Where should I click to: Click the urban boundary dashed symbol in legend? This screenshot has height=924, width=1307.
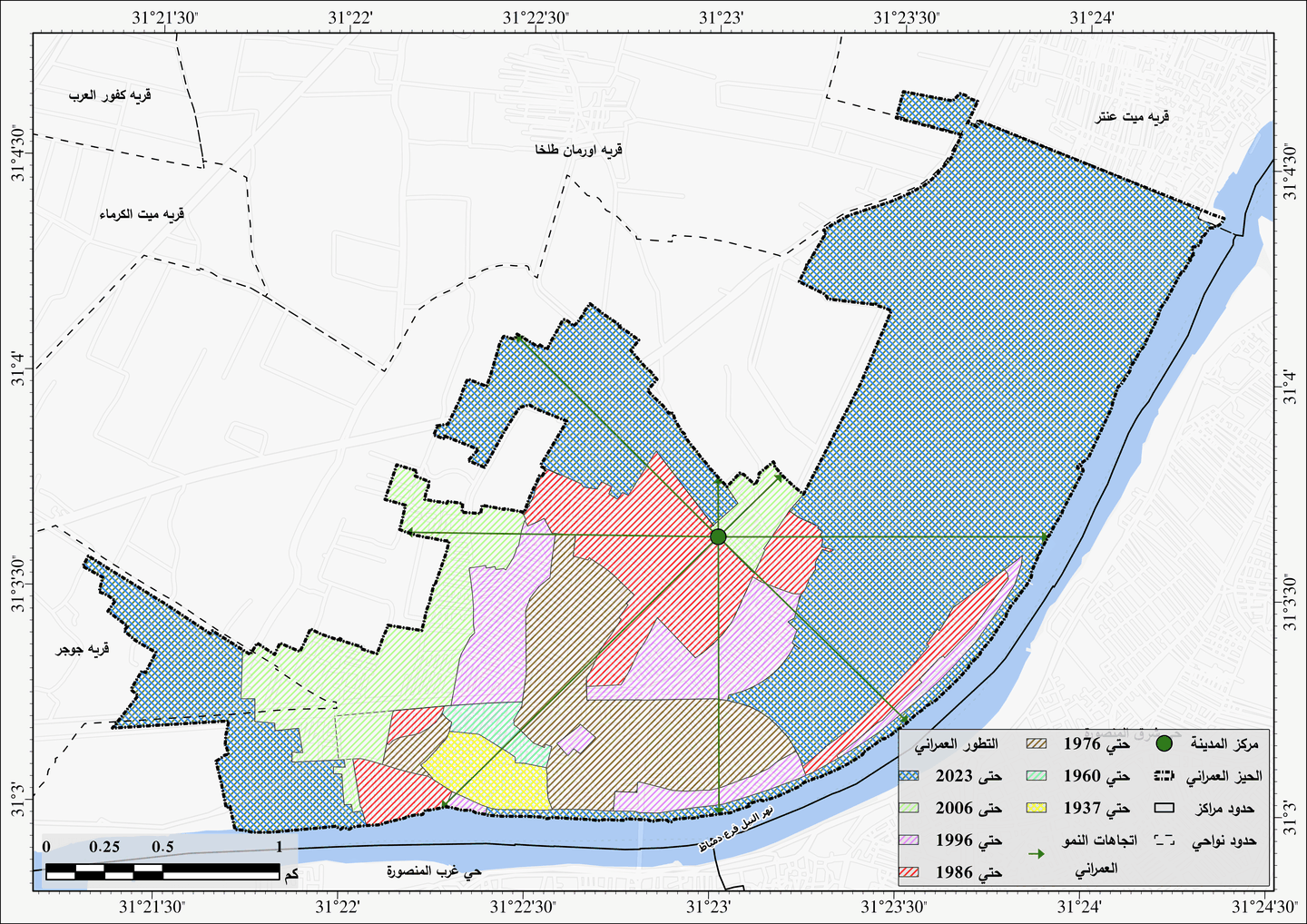pyautogui.click(x=1165, y=777)
